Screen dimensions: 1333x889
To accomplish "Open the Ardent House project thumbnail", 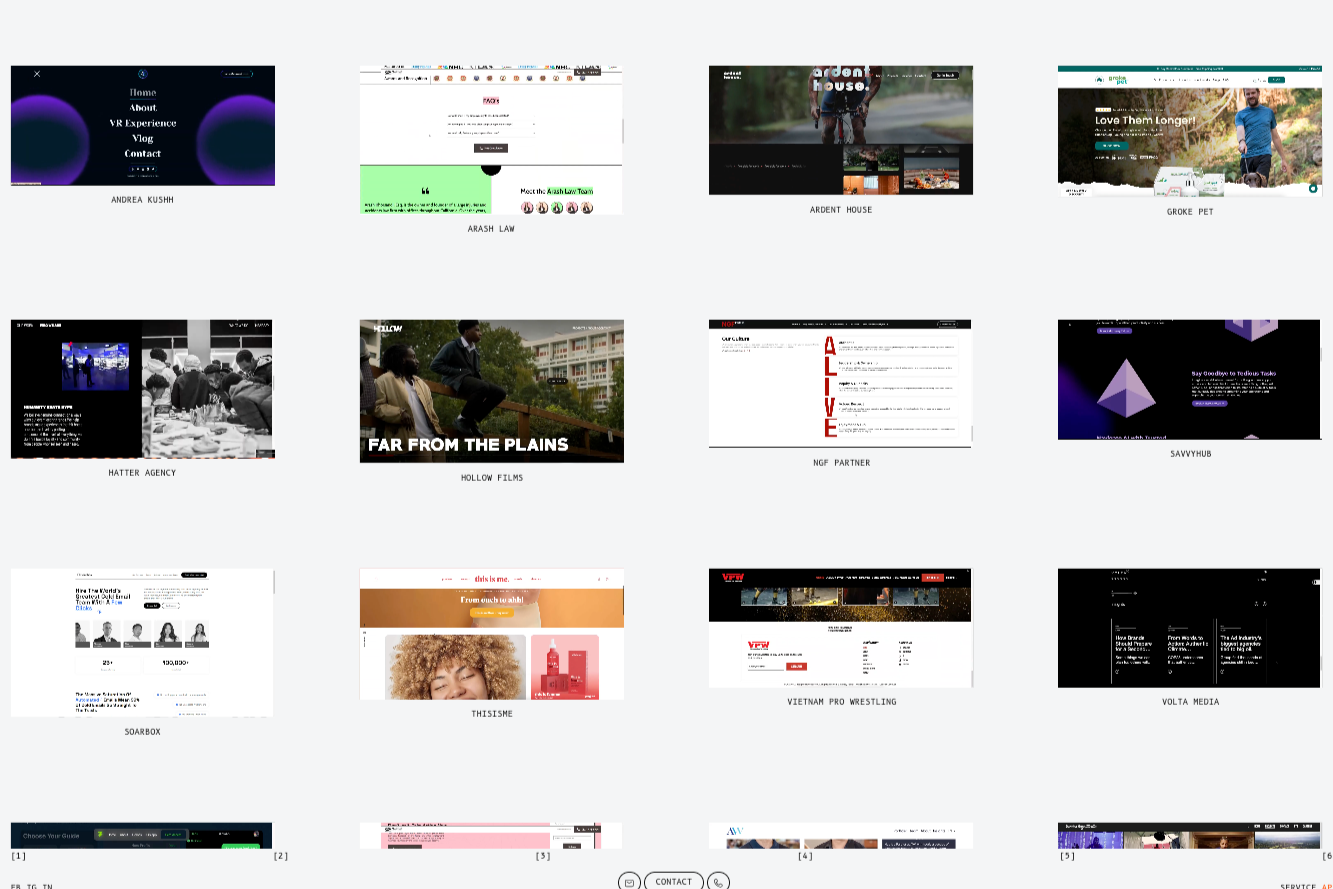I will [x=841, y=130].
